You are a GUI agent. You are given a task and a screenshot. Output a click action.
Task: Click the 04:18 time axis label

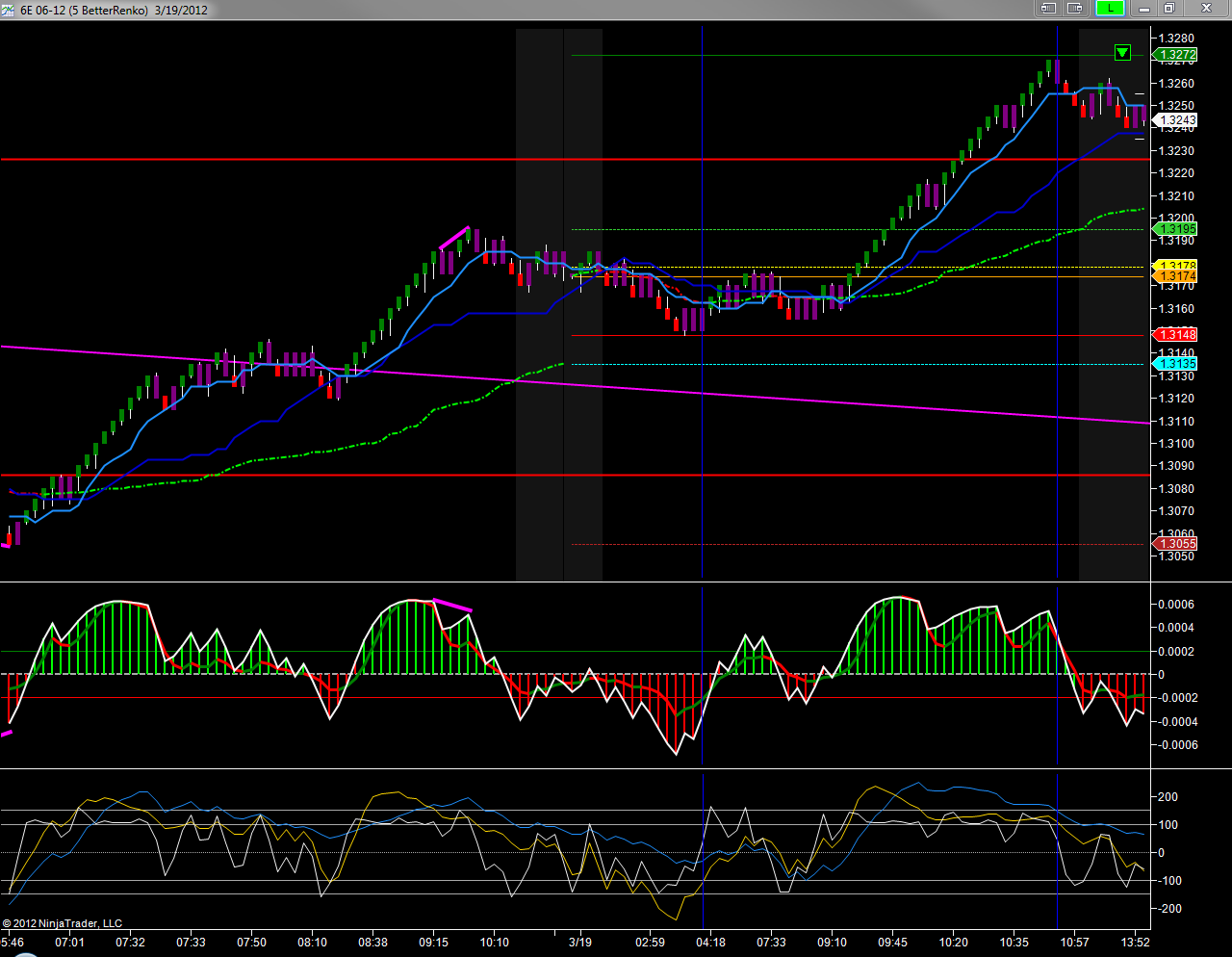pos(710,943)
